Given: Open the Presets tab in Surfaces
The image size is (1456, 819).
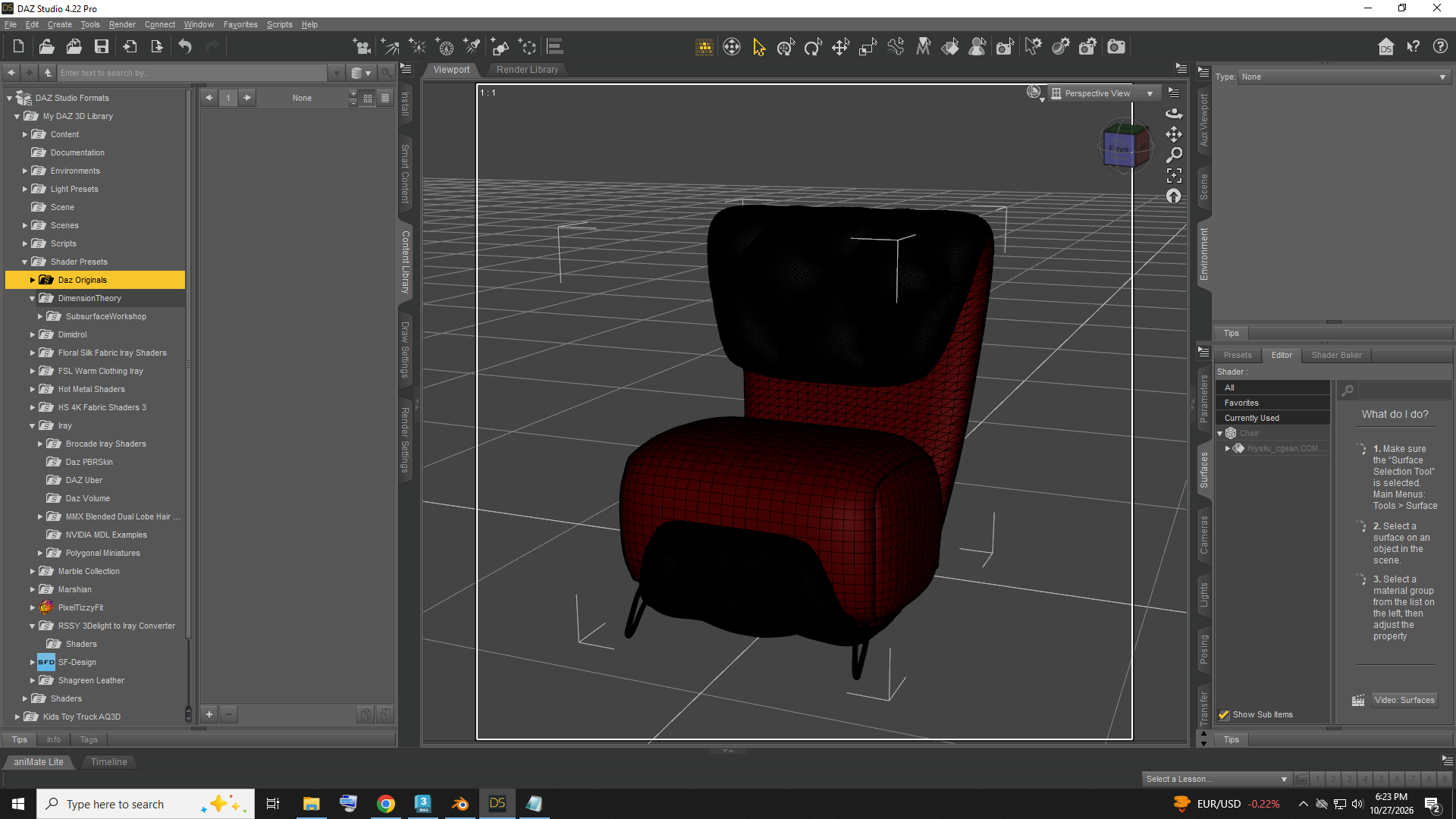Looking at the screenshot, I should click(x=1238, y=355).
